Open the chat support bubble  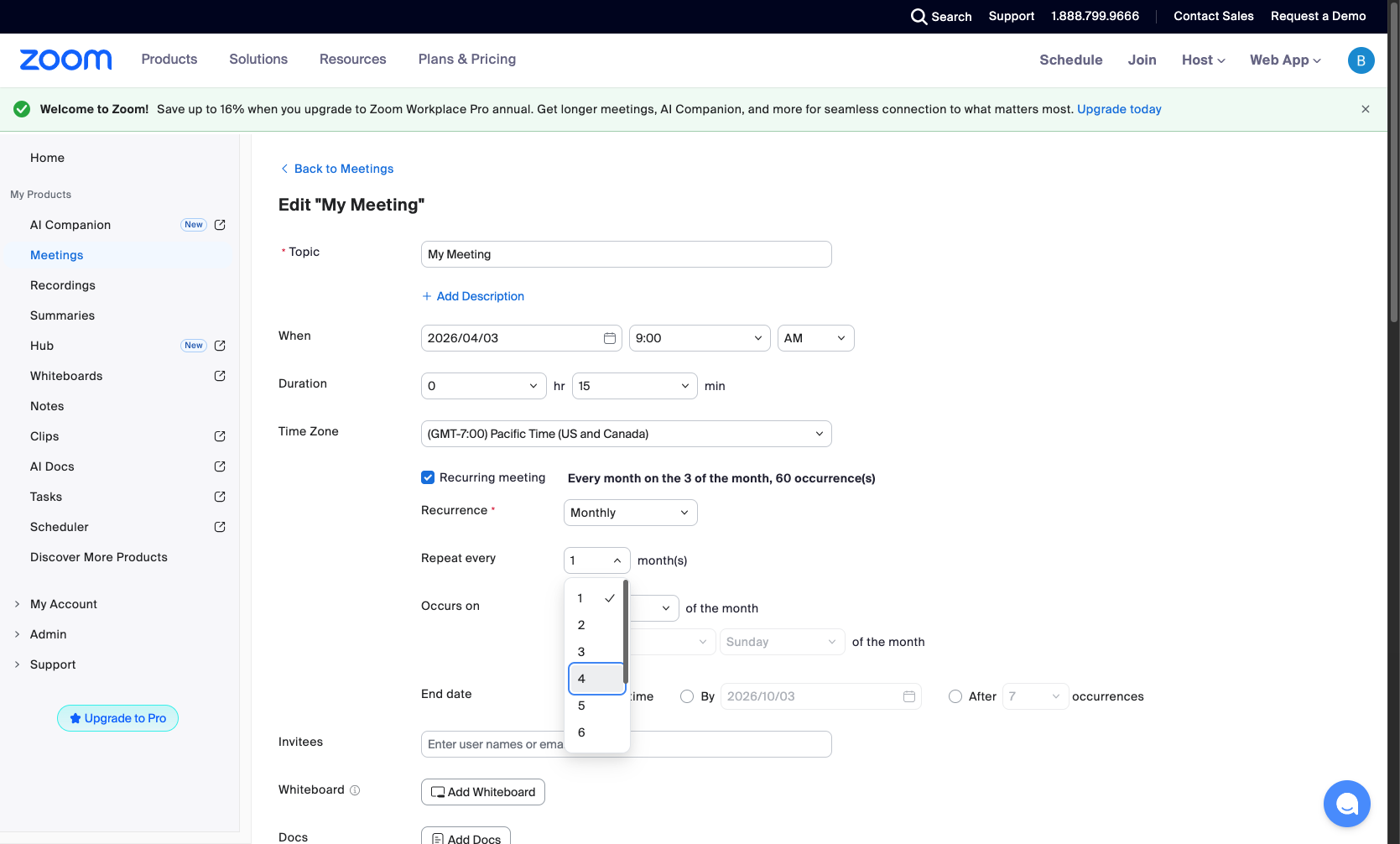coord(1346,804)
